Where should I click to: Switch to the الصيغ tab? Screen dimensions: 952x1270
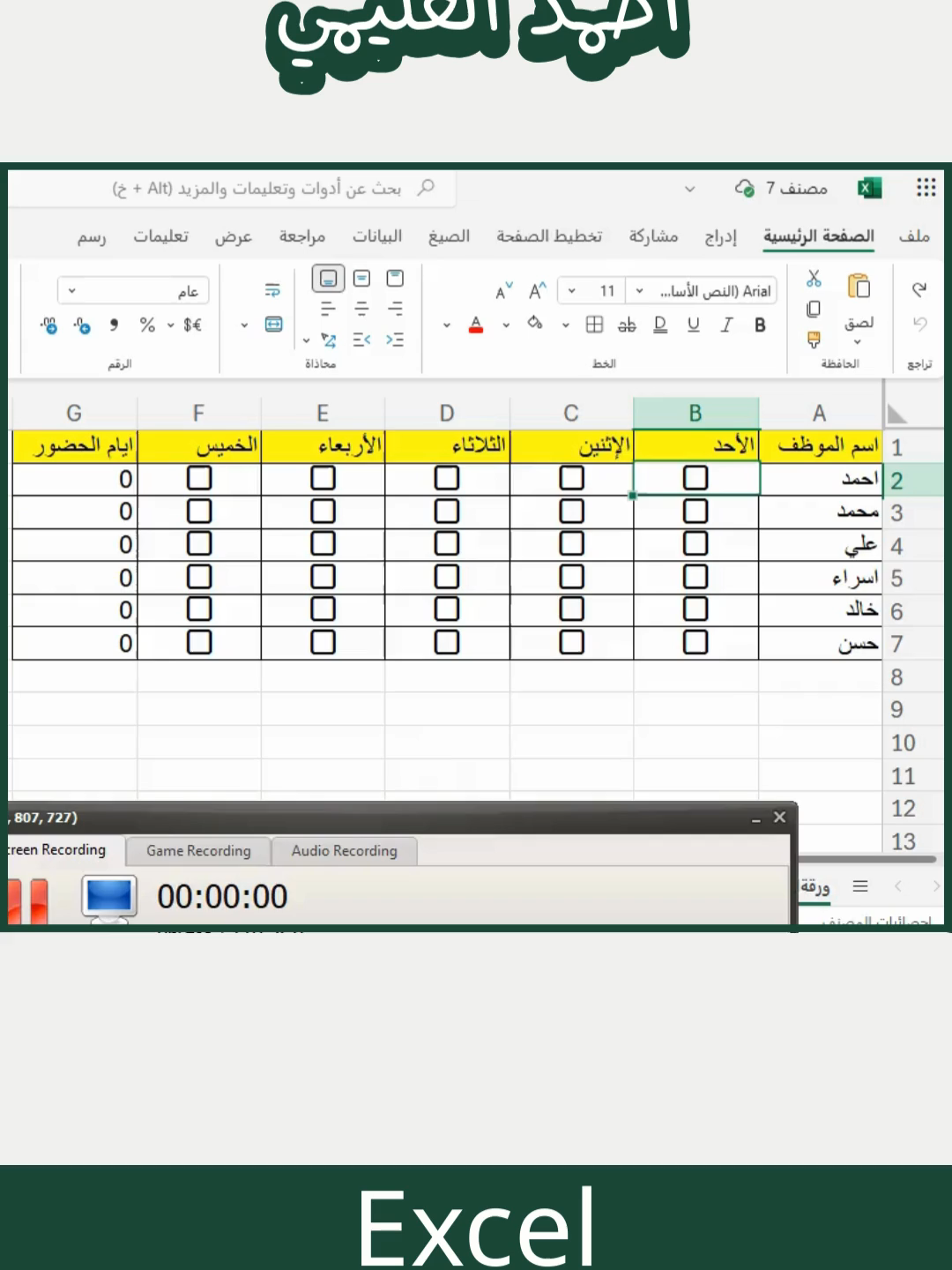[x=449, y=236]
